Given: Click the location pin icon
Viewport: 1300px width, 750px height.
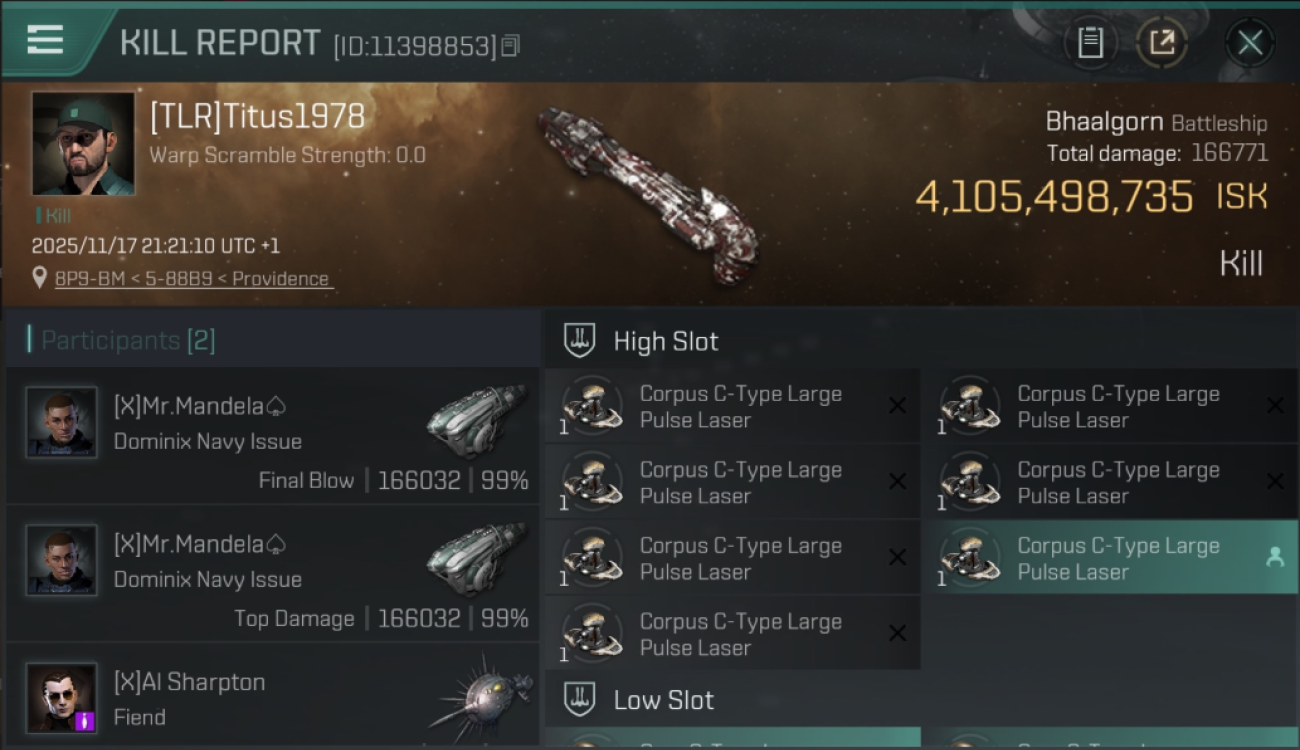Looking at the screenshot, I should (40, 278).
